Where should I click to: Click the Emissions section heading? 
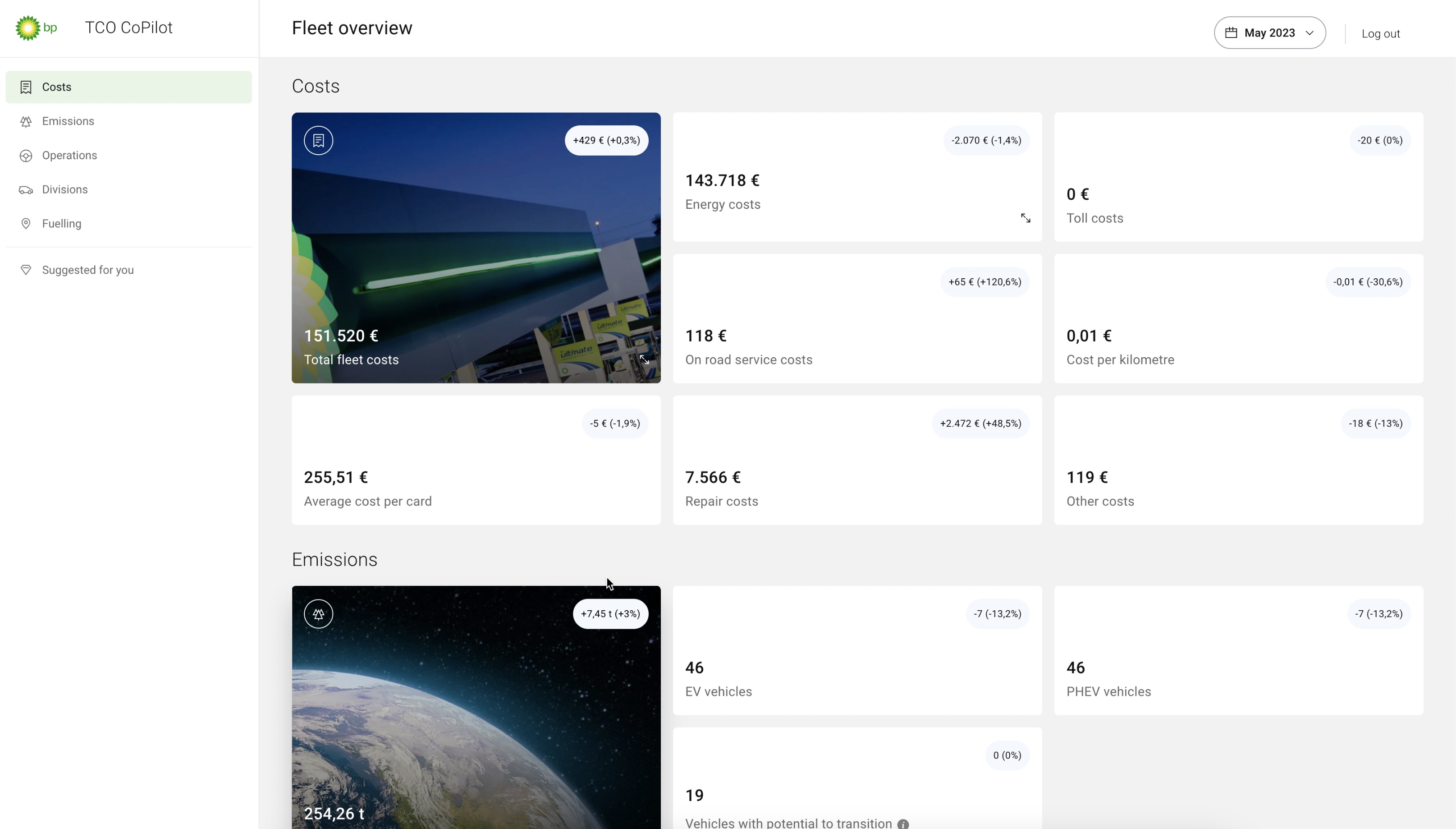(x=334, y=560)
